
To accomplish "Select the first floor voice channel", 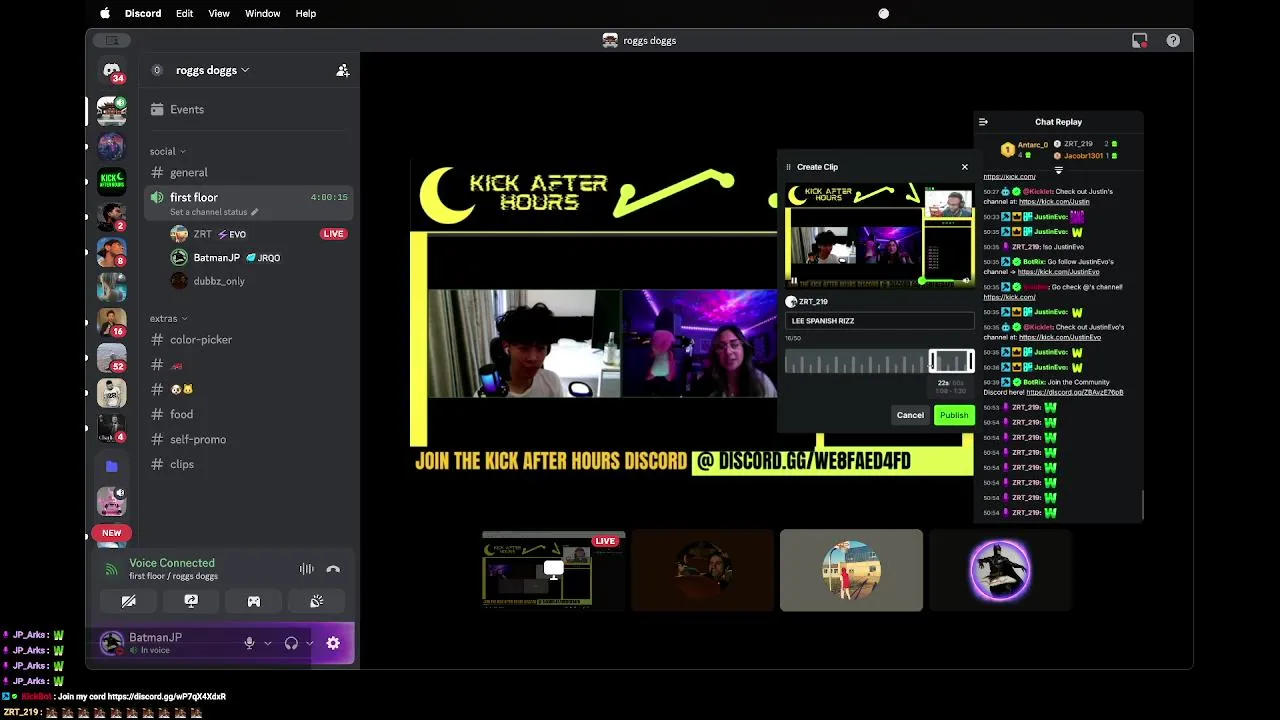I will 249,203.
